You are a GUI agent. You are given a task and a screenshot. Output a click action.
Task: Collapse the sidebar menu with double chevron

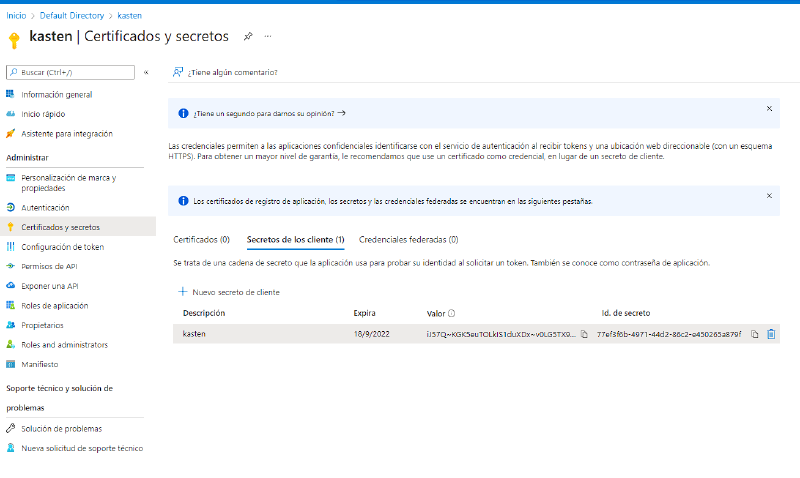click(146, 72)
